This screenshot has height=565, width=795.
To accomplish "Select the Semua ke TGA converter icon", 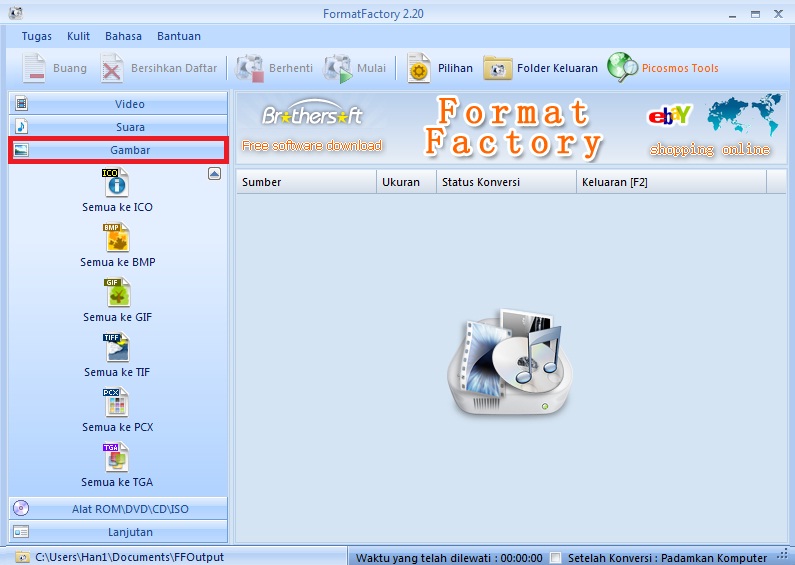I will tap(116, 457).
